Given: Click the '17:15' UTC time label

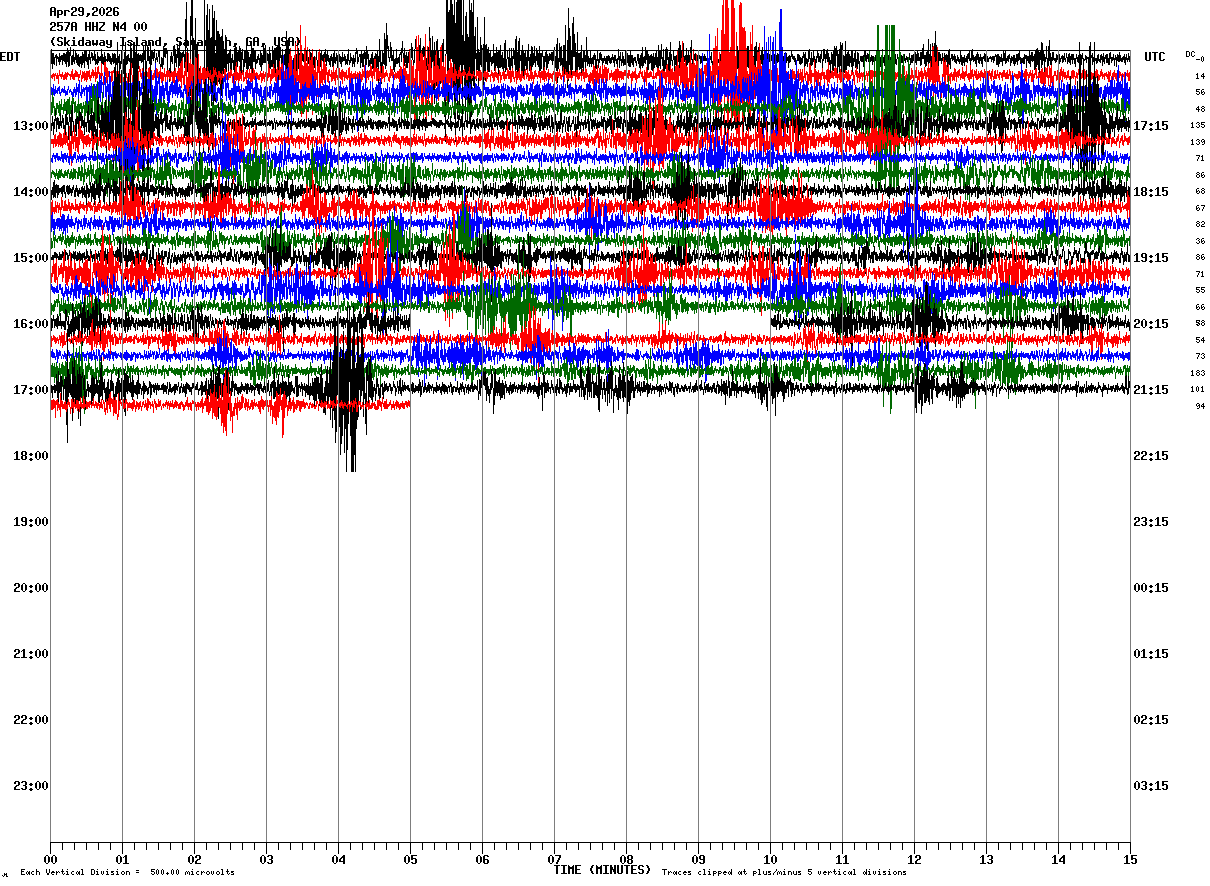Looking at the screenshot, I should point(1151,125).
